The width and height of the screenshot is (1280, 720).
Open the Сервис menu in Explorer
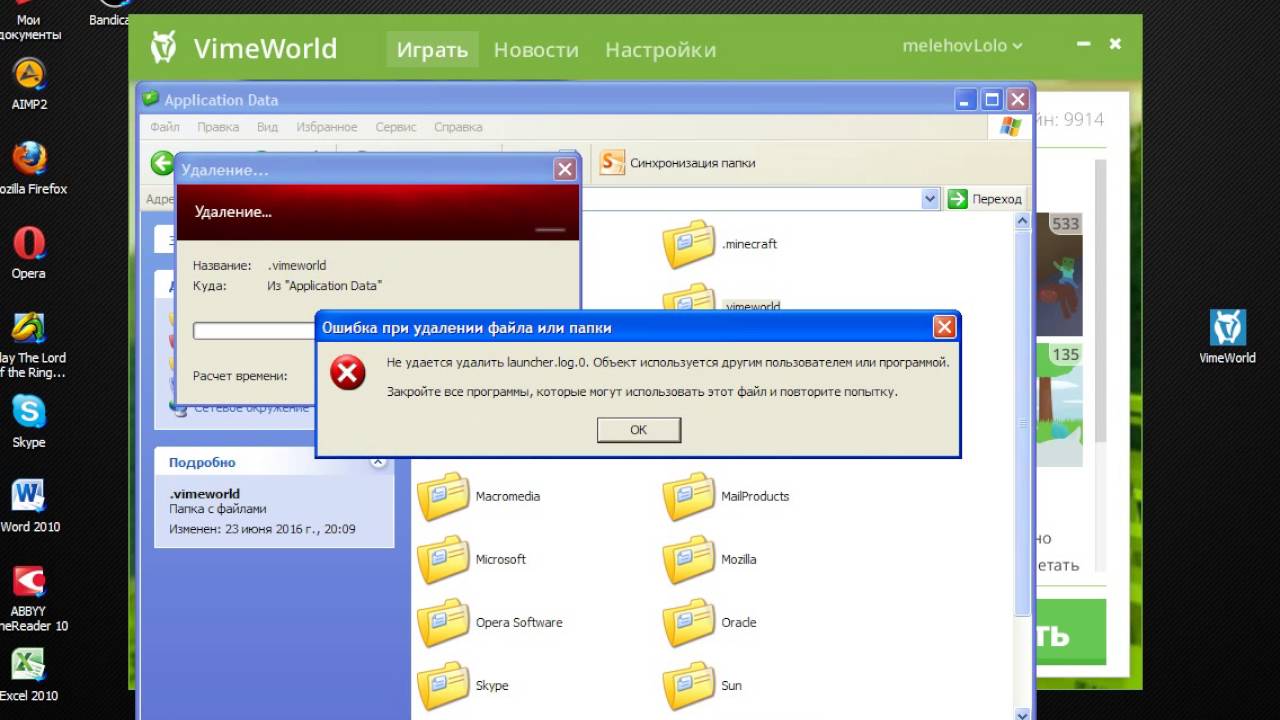coord(396,127)
